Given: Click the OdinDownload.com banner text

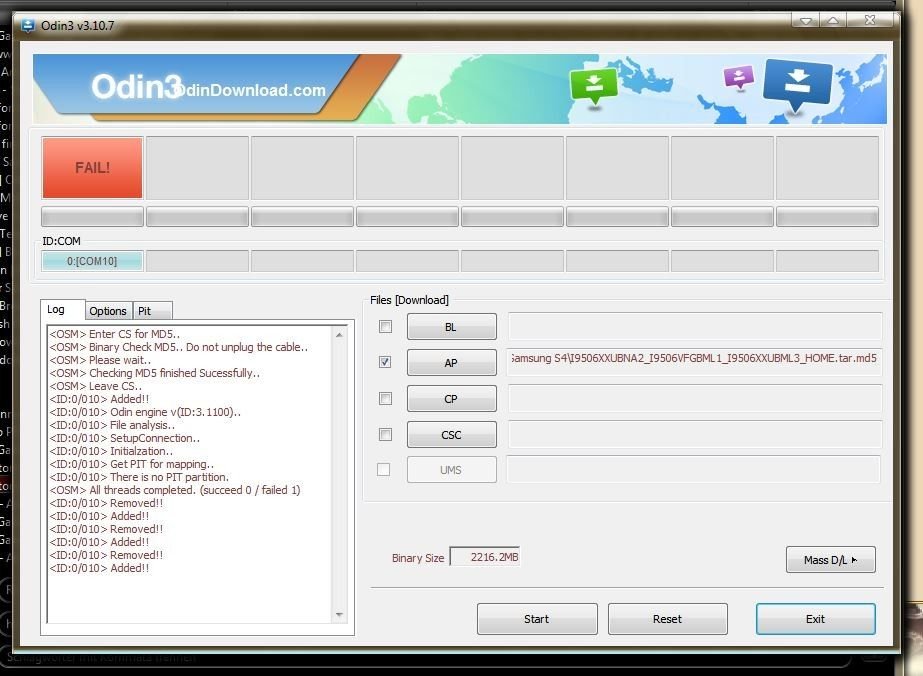Looking at the screenshot, I should [x=249, y=90].
